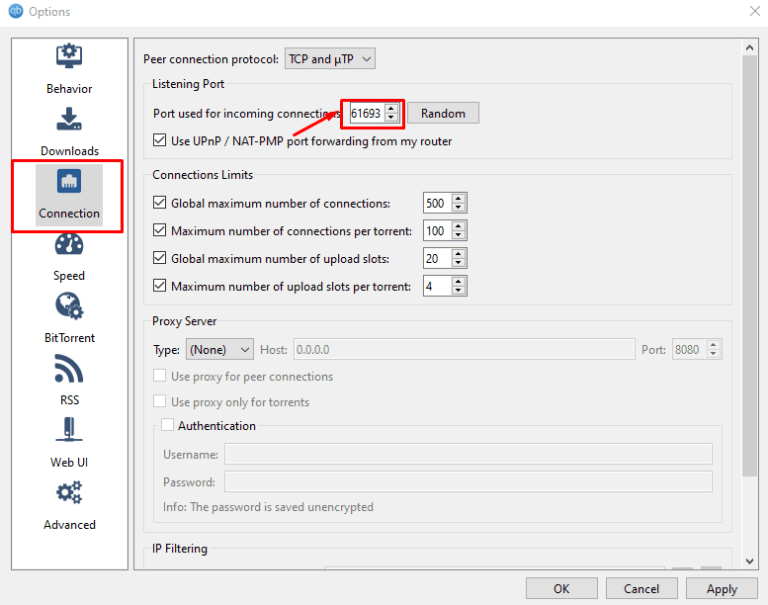
Task: Open Peer connection protocol dropdown
Action: tap(330, 59)
